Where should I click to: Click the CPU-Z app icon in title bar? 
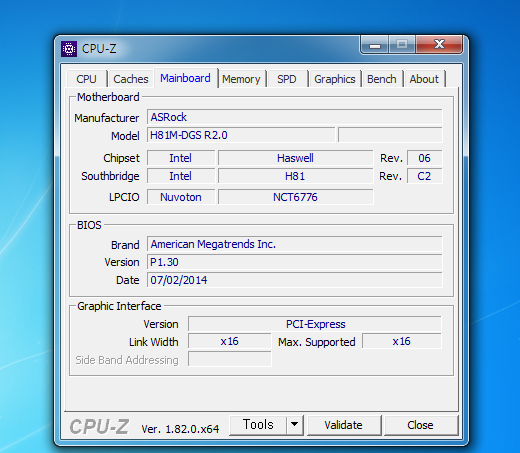pyautogui.click(x=69, y=49)
